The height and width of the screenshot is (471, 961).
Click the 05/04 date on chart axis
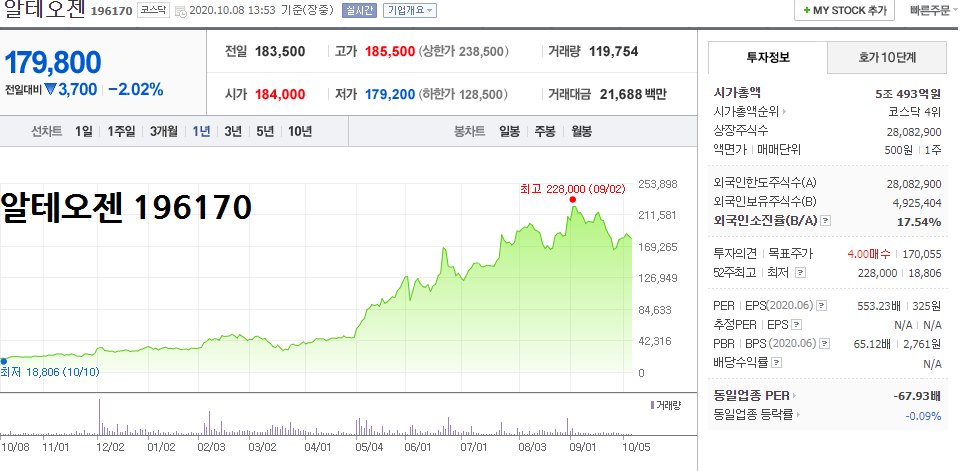(x=368, y=447)
